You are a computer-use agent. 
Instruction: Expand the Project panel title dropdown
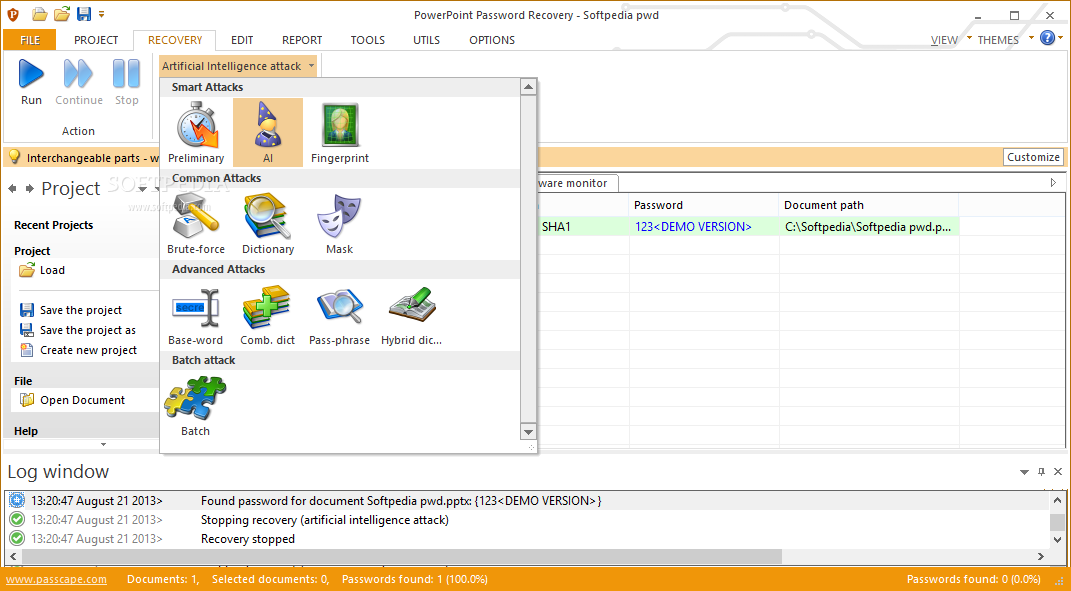click(x=143, y=189)
